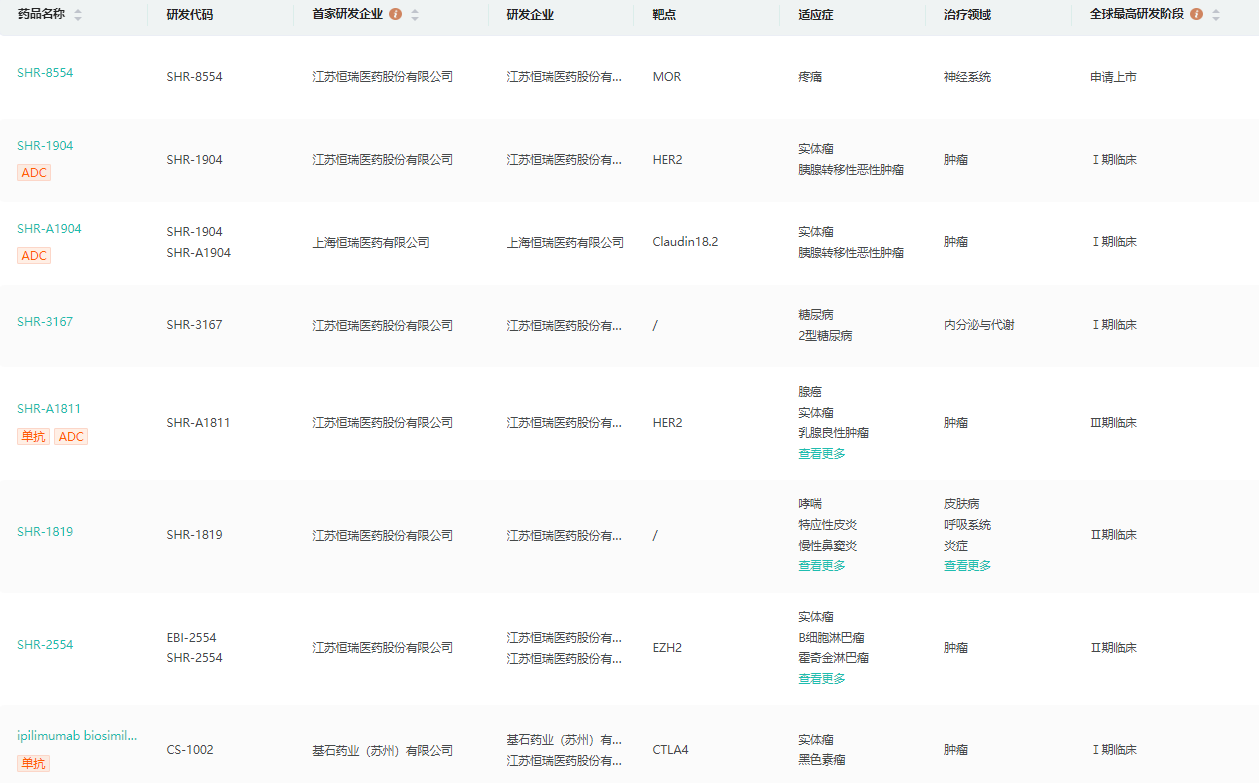Click 霍奇金淋巴瘤 indication text
The width and height of the screenshot is (1259, 783).
pos(833,658)
